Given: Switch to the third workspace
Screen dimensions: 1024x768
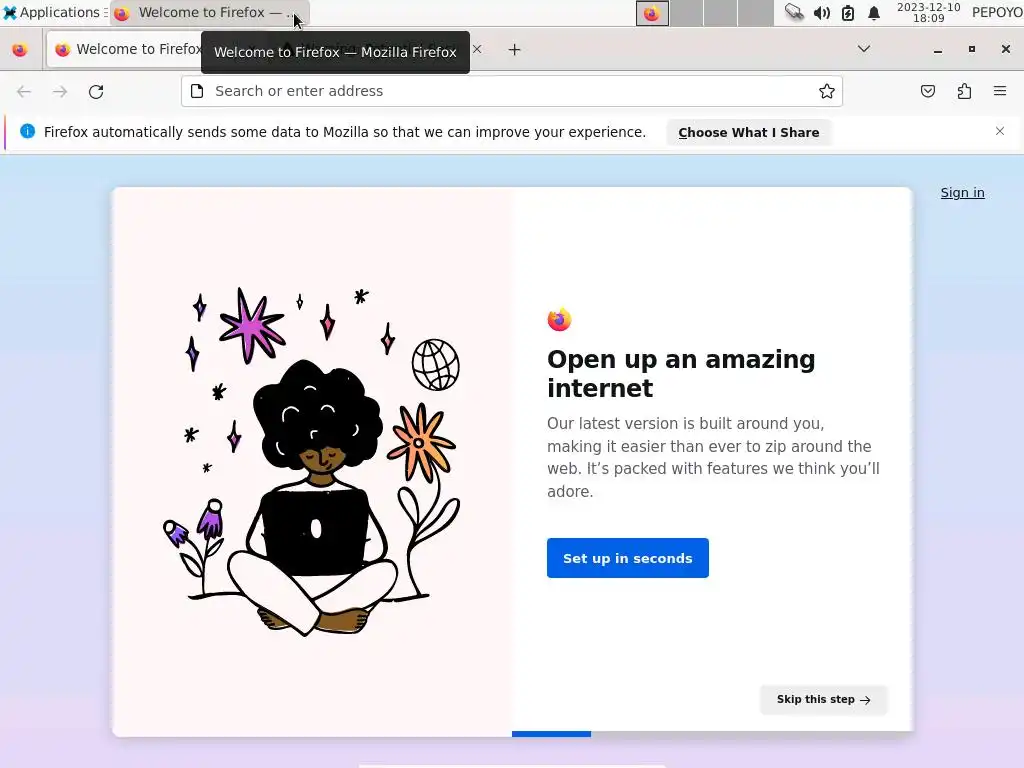Looking at the screenshot, I should click(x=720, y=13).
